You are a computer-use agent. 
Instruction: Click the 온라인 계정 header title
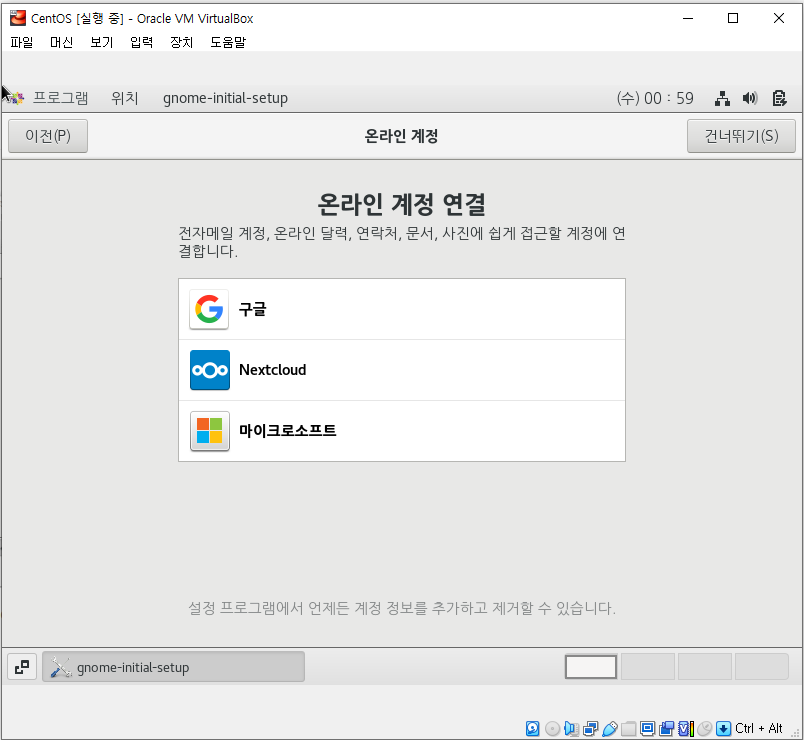[x=401, y=136]
